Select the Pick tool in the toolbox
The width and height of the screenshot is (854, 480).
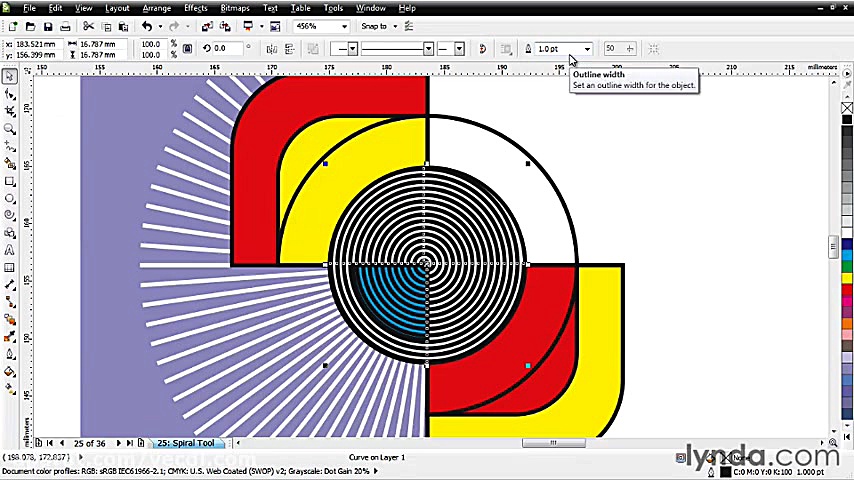pyautogui.click(x=10, y=76)
